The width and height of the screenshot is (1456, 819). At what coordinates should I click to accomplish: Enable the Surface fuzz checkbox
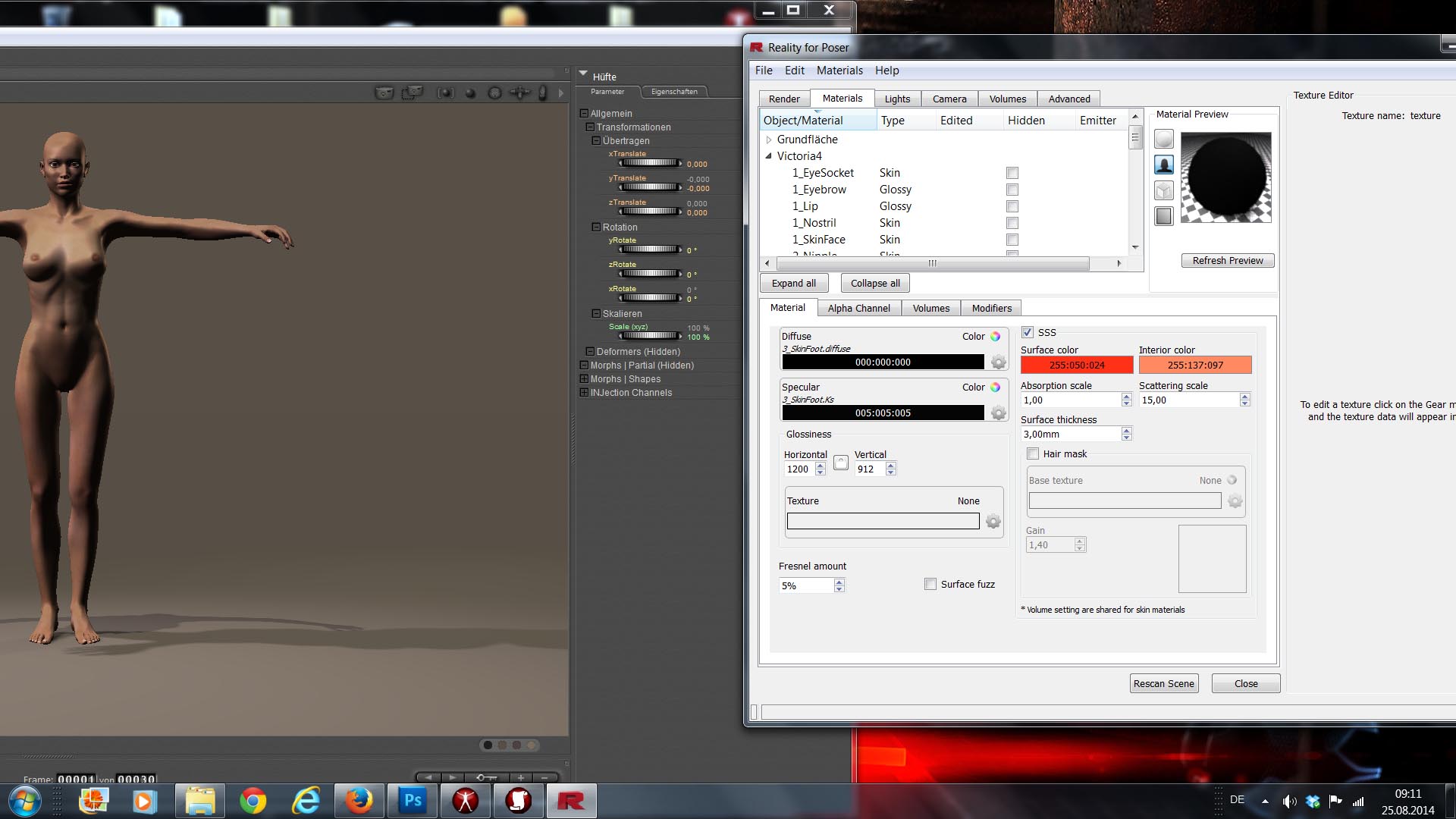930,584
